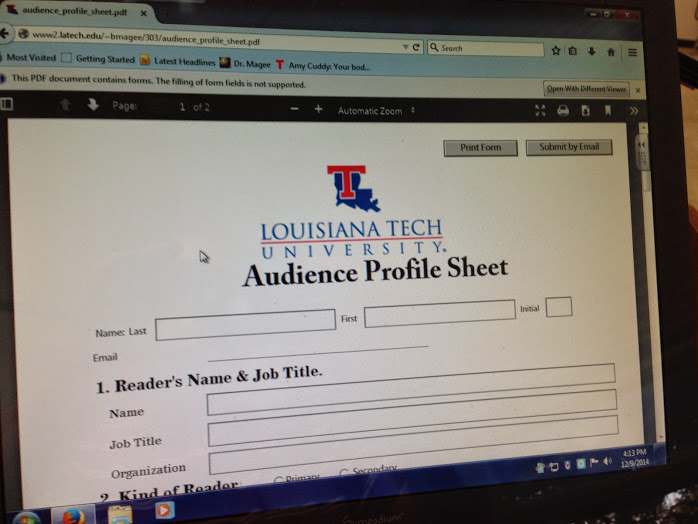The image size is (698, 524).
Task: Click the search magnifier icon
Action: coord(434,47)
